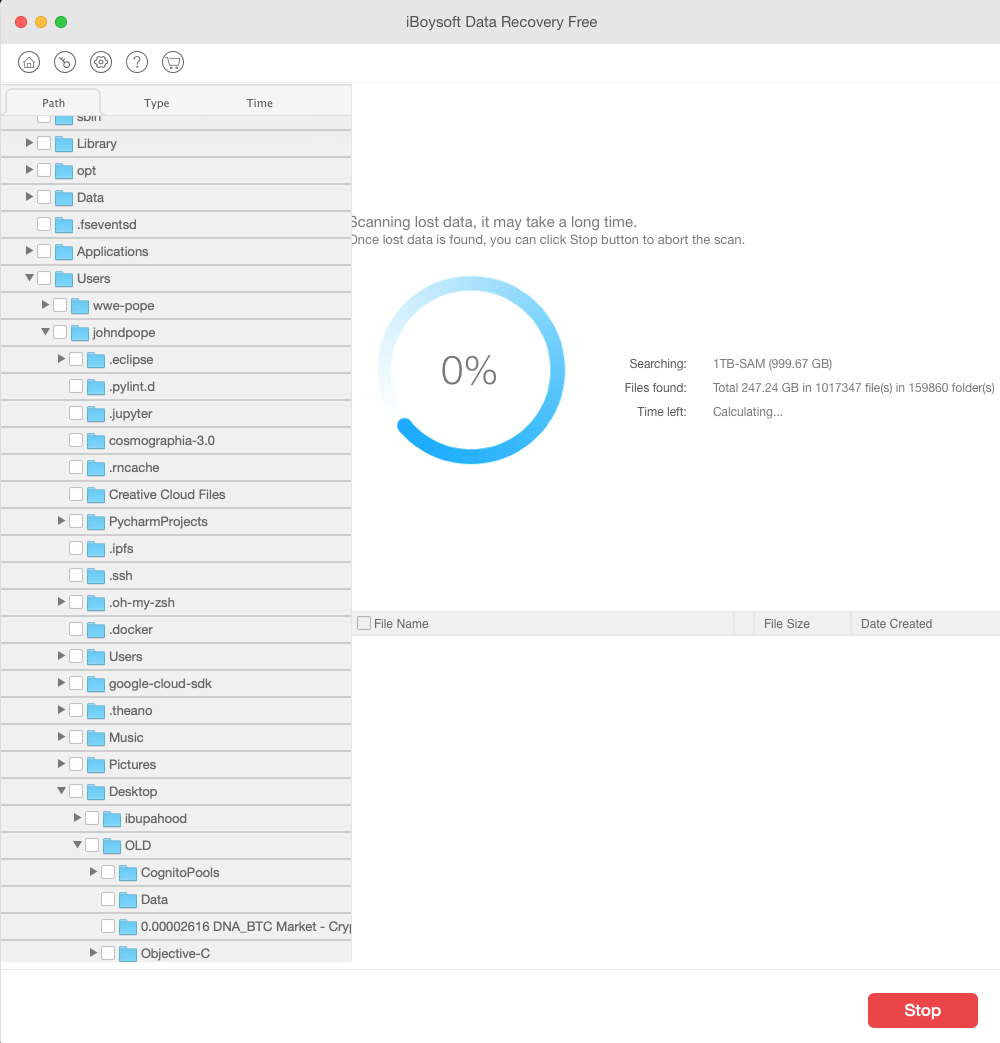The height and width of the screenshot is (1043, 1000).
Task: Collapse the johndpope folder tree
Action: coord(44,332)
